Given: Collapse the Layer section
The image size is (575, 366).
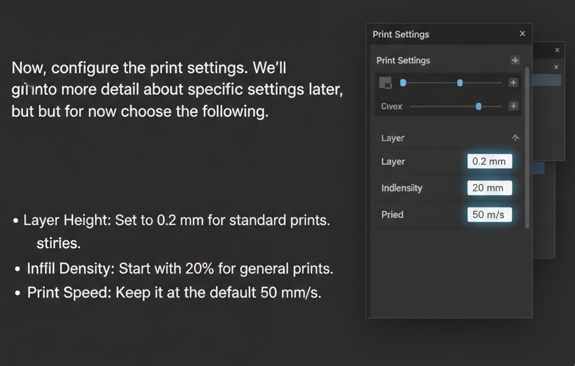Looking at the screenshot, I should click(515, 138).
